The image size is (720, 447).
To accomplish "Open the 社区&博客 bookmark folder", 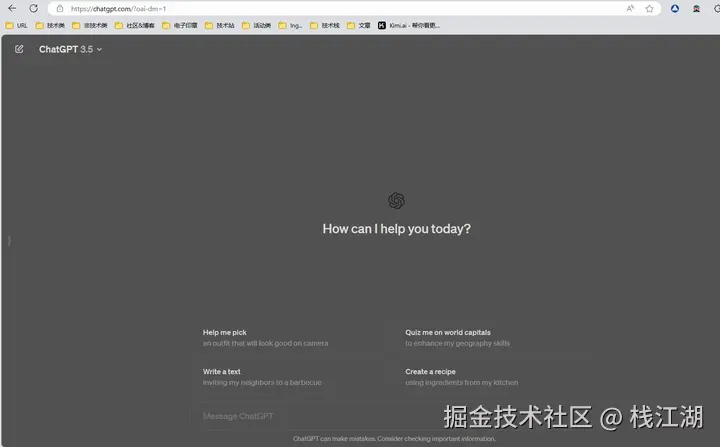I will click(135, 25).
